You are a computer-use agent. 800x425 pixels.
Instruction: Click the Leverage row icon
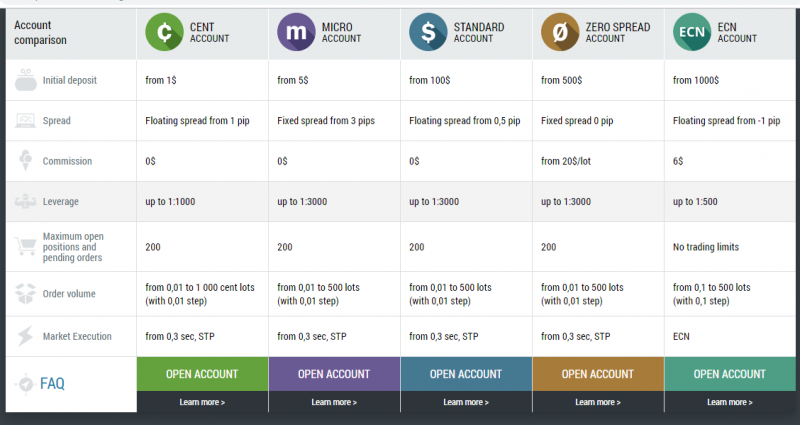coord(26,202)
